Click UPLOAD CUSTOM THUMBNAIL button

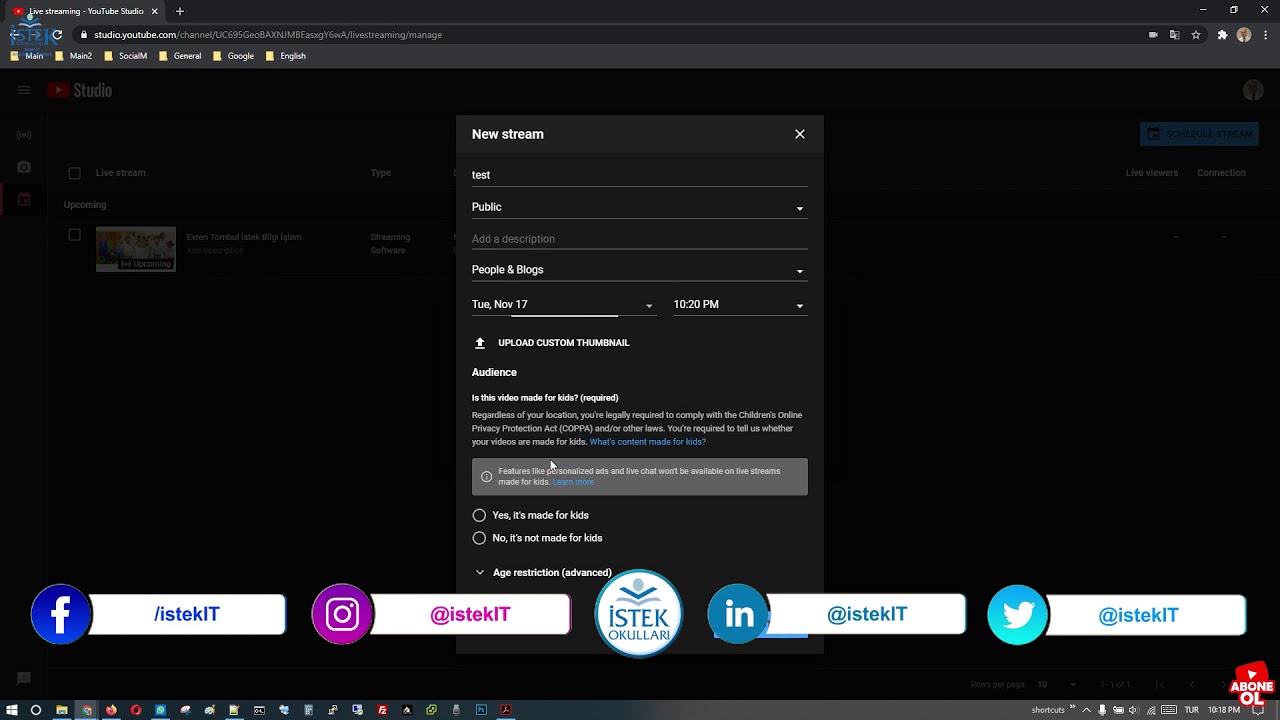(x=552, y=343)
